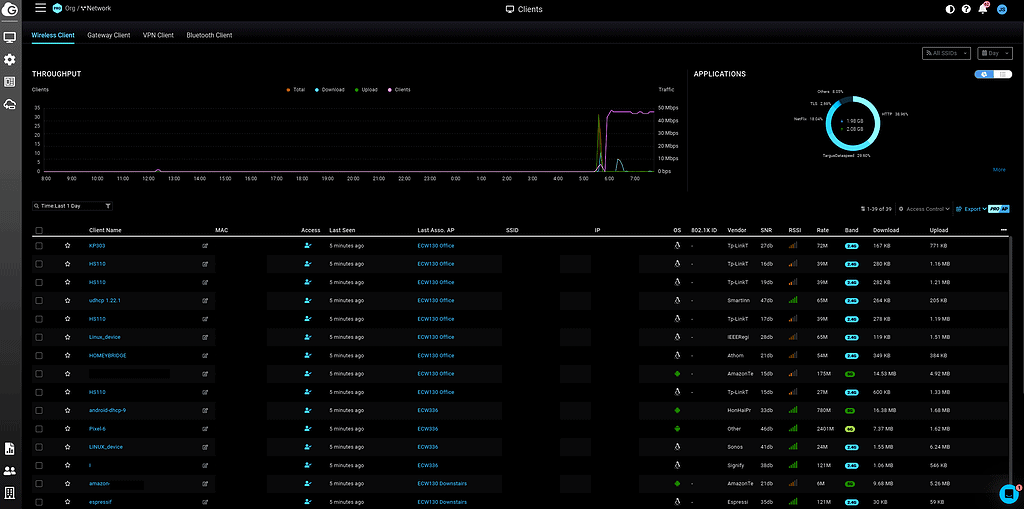Viewport: 1024px width, 509px height.
Task: Click the access icon for Pixel-6 row
Action: (x=307, y=428)
